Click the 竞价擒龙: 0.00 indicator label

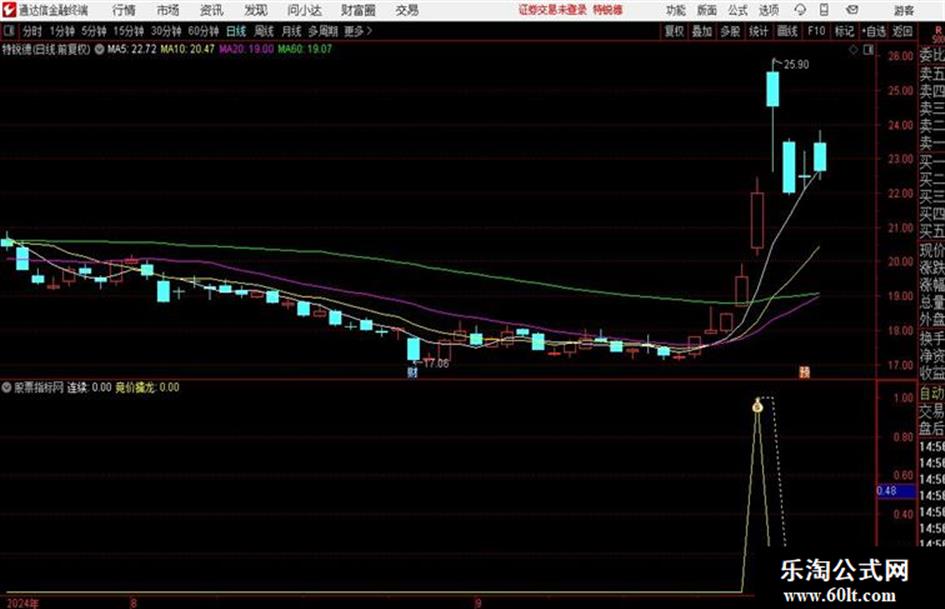point(147,388)
